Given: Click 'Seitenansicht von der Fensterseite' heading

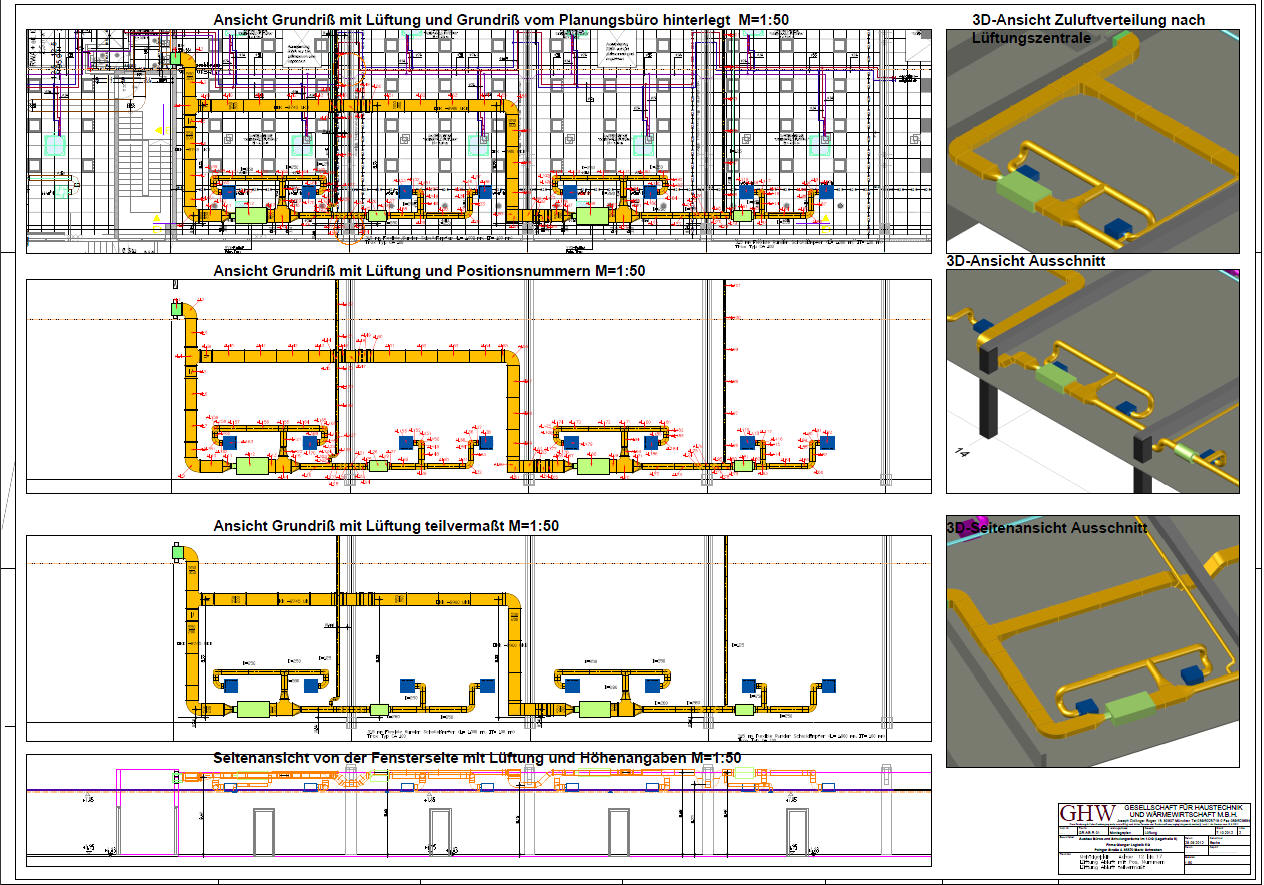Looking at the screenshot, I should click(x=476, y=759).
